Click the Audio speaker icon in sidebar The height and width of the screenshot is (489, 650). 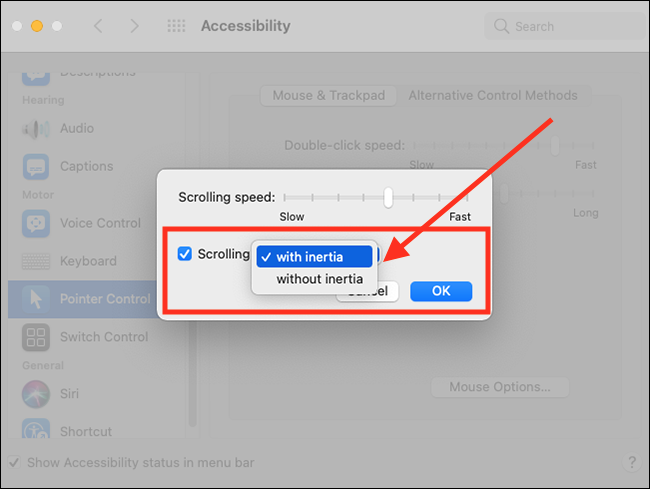pos(36,129)
